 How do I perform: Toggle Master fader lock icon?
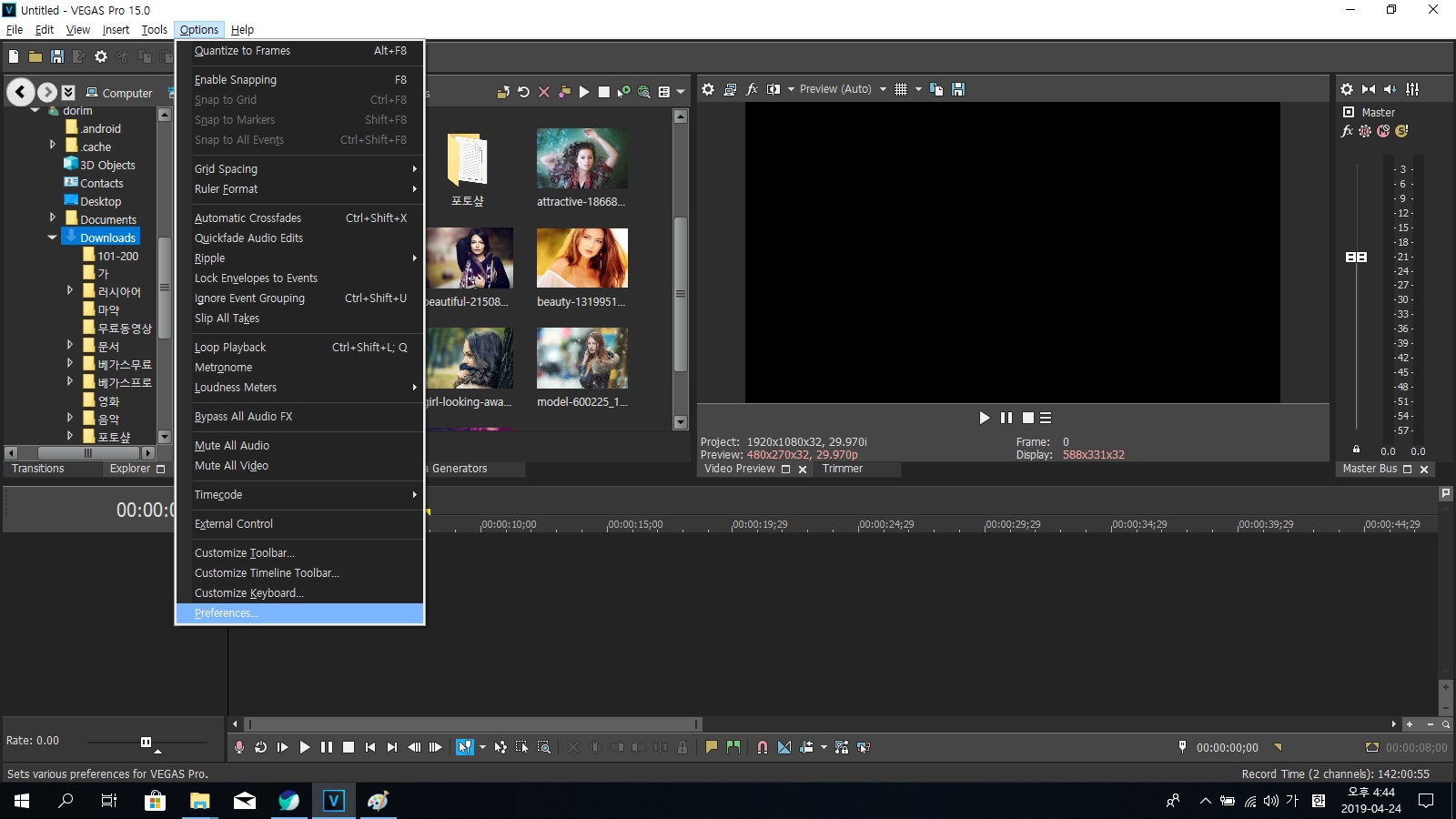pyautogui.click(x=1356, y=449)
